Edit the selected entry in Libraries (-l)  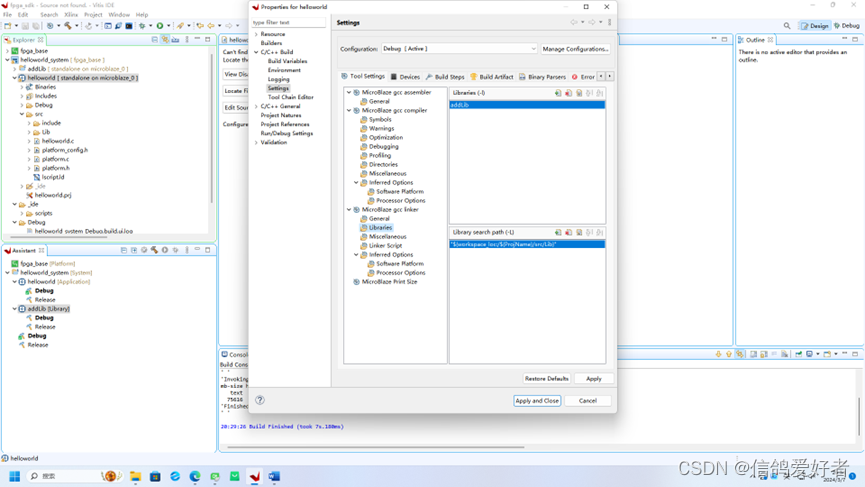[579, 93]
